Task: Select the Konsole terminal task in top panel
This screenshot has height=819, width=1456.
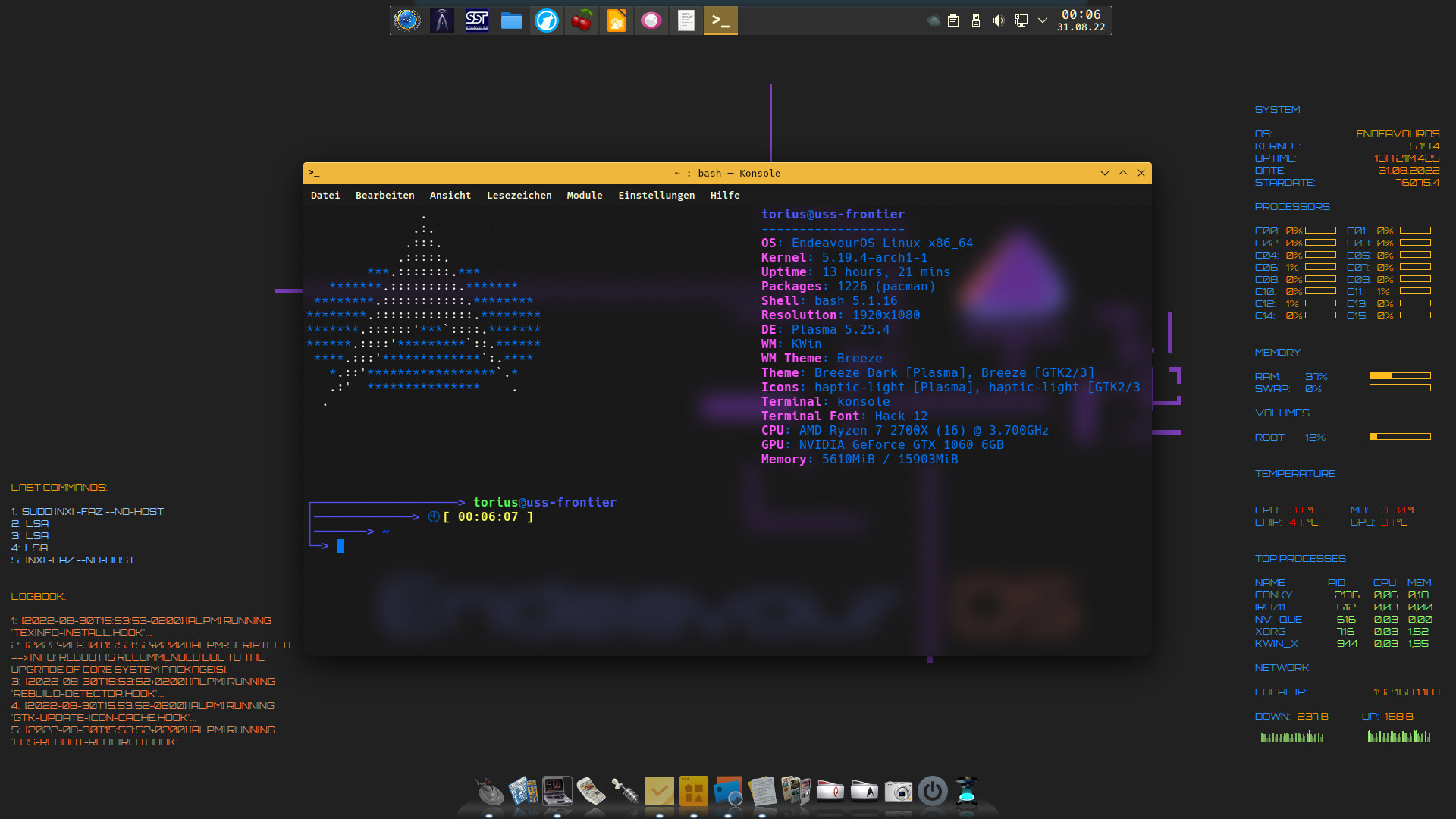Action: (x=721, y=20)
